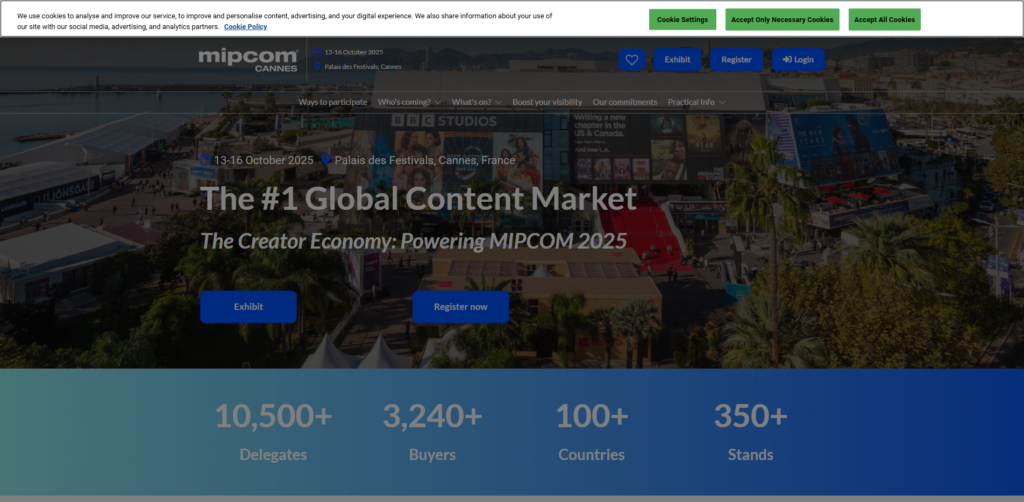
Task: Click the hero calendar icon near 13-16 October
Action: [x=206, y=160]
